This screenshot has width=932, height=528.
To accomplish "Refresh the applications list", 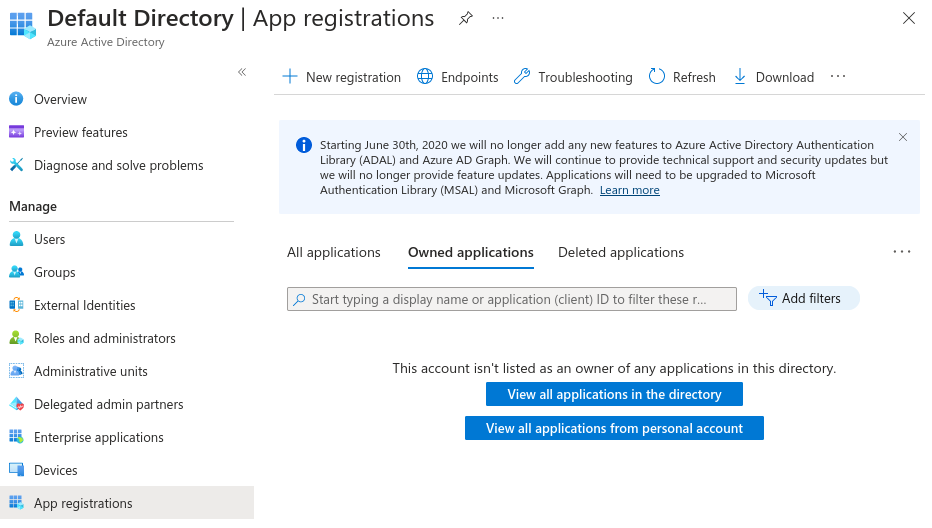I will point(682,77).
